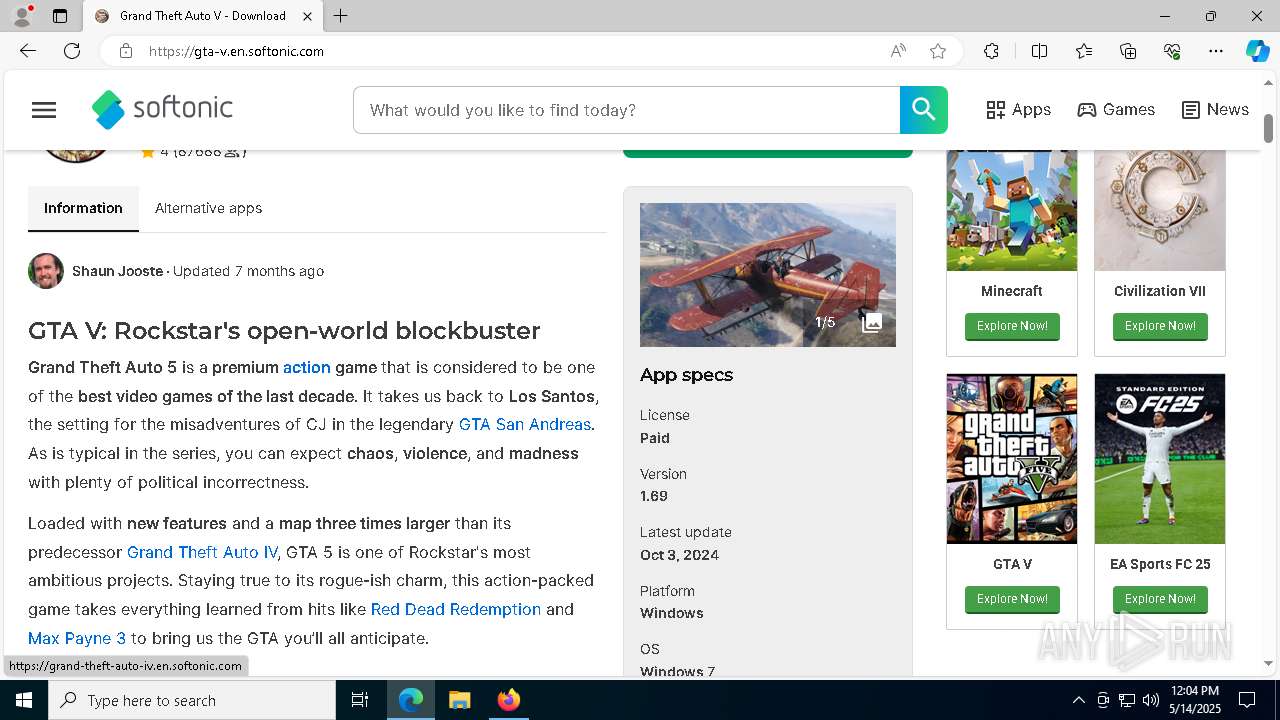The image size is (1280, 720).
Task: Click Explore Now under Civilization VII
Action: (1160, 326)
